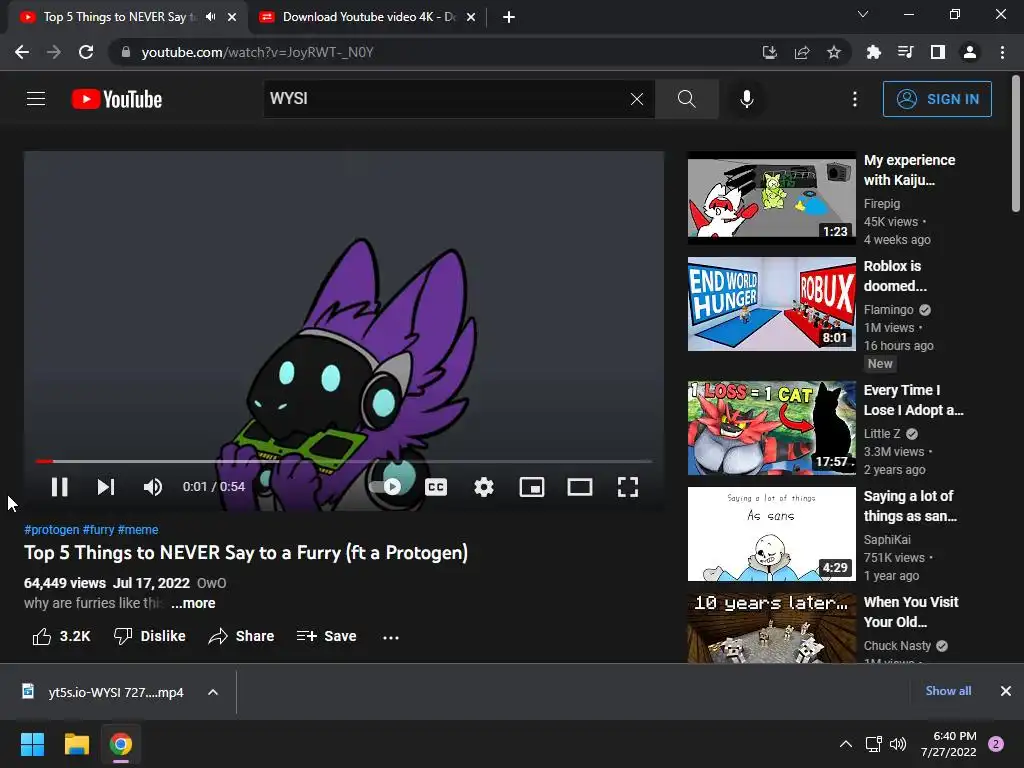1024x768 pixels.
Task: Open Windows Start menu
Action: (32, 744)
